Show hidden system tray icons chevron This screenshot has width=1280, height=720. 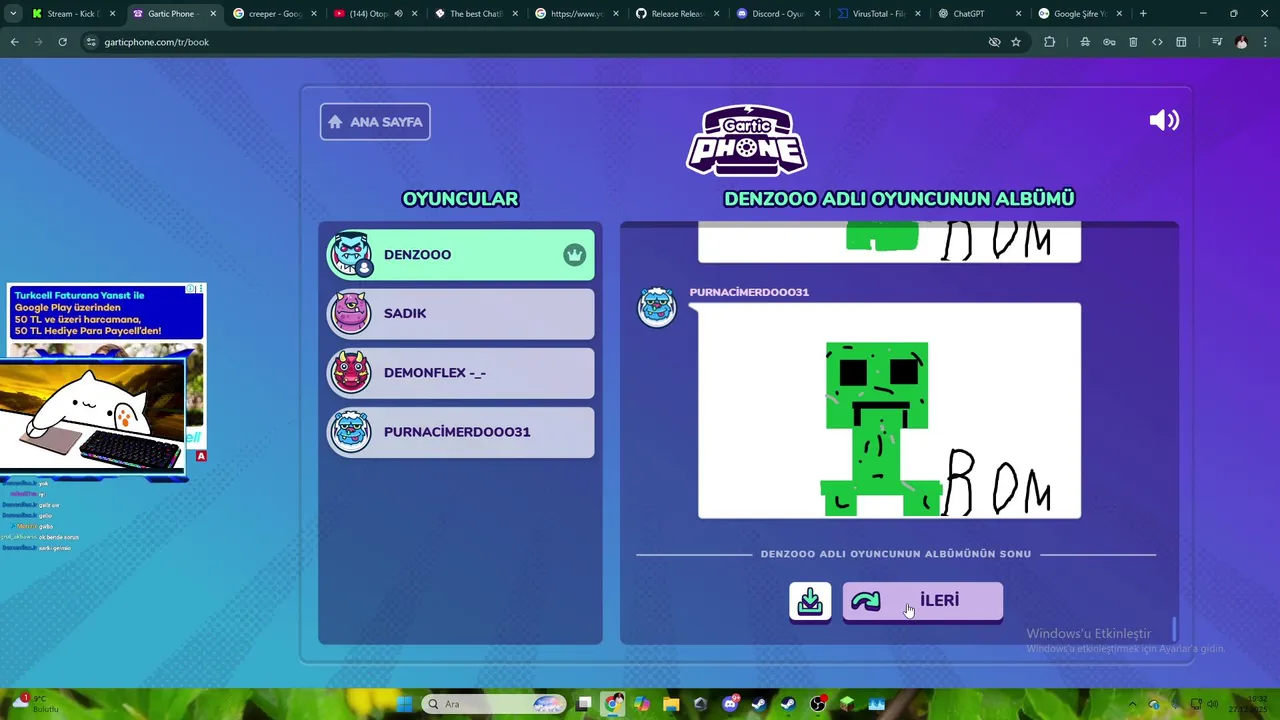[x=1132, y=704]
